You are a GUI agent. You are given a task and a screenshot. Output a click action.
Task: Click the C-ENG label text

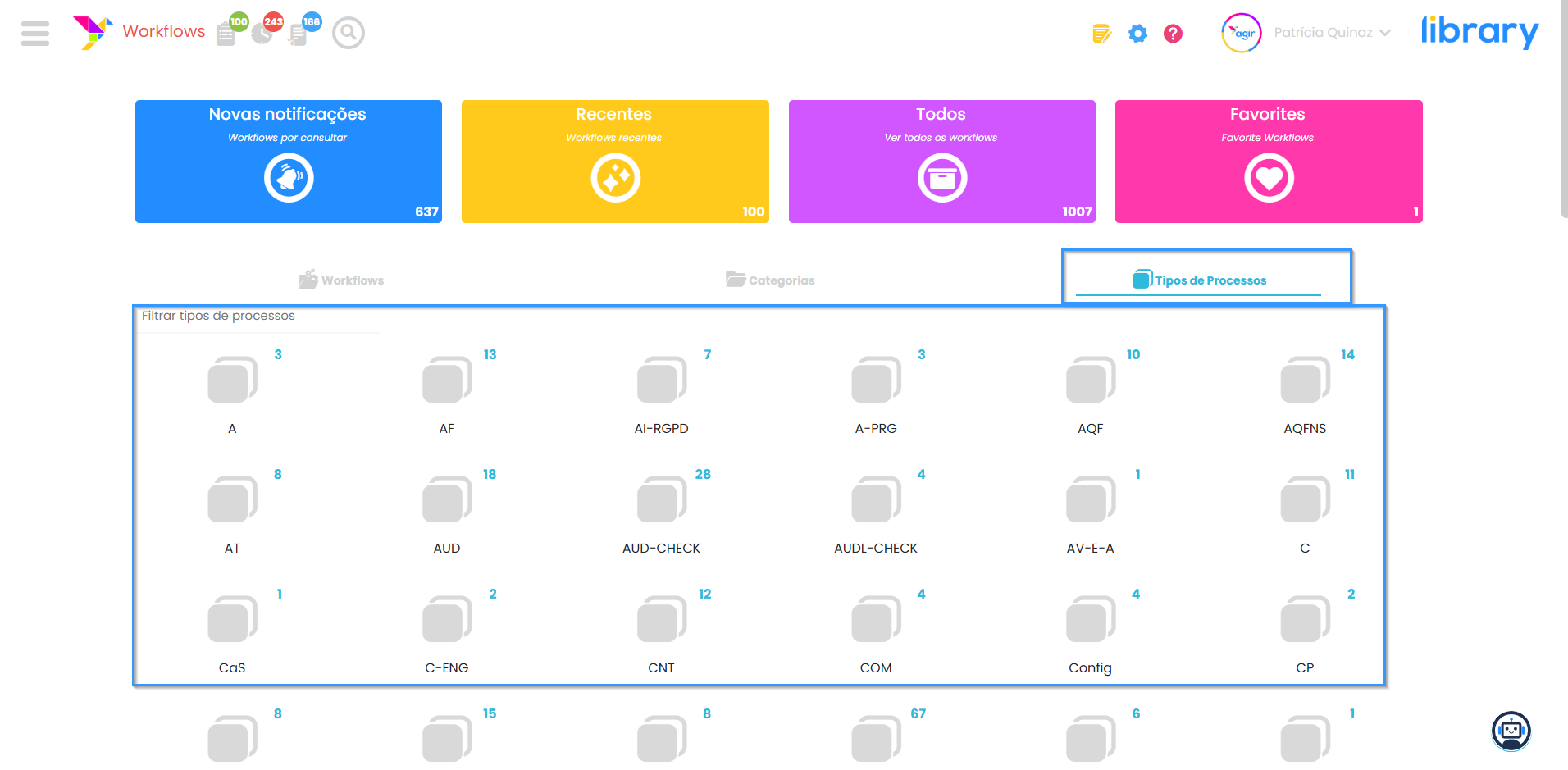(447, 667)
